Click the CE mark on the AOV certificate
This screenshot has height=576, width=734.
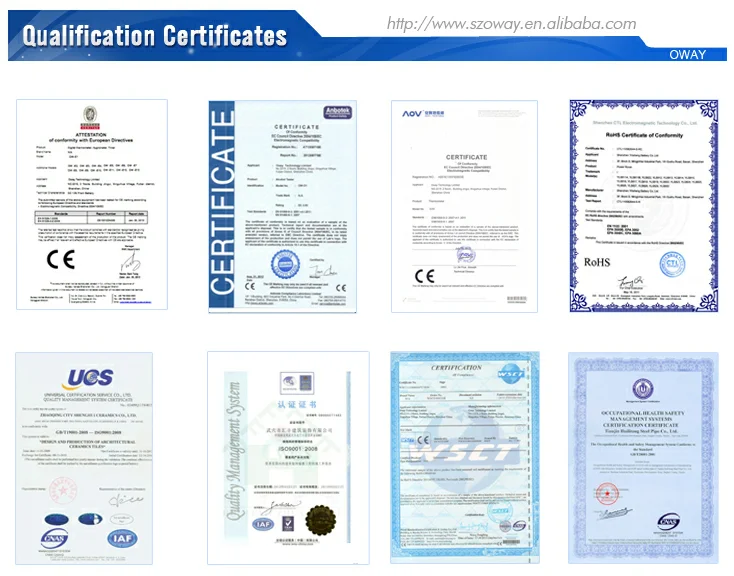424,276
